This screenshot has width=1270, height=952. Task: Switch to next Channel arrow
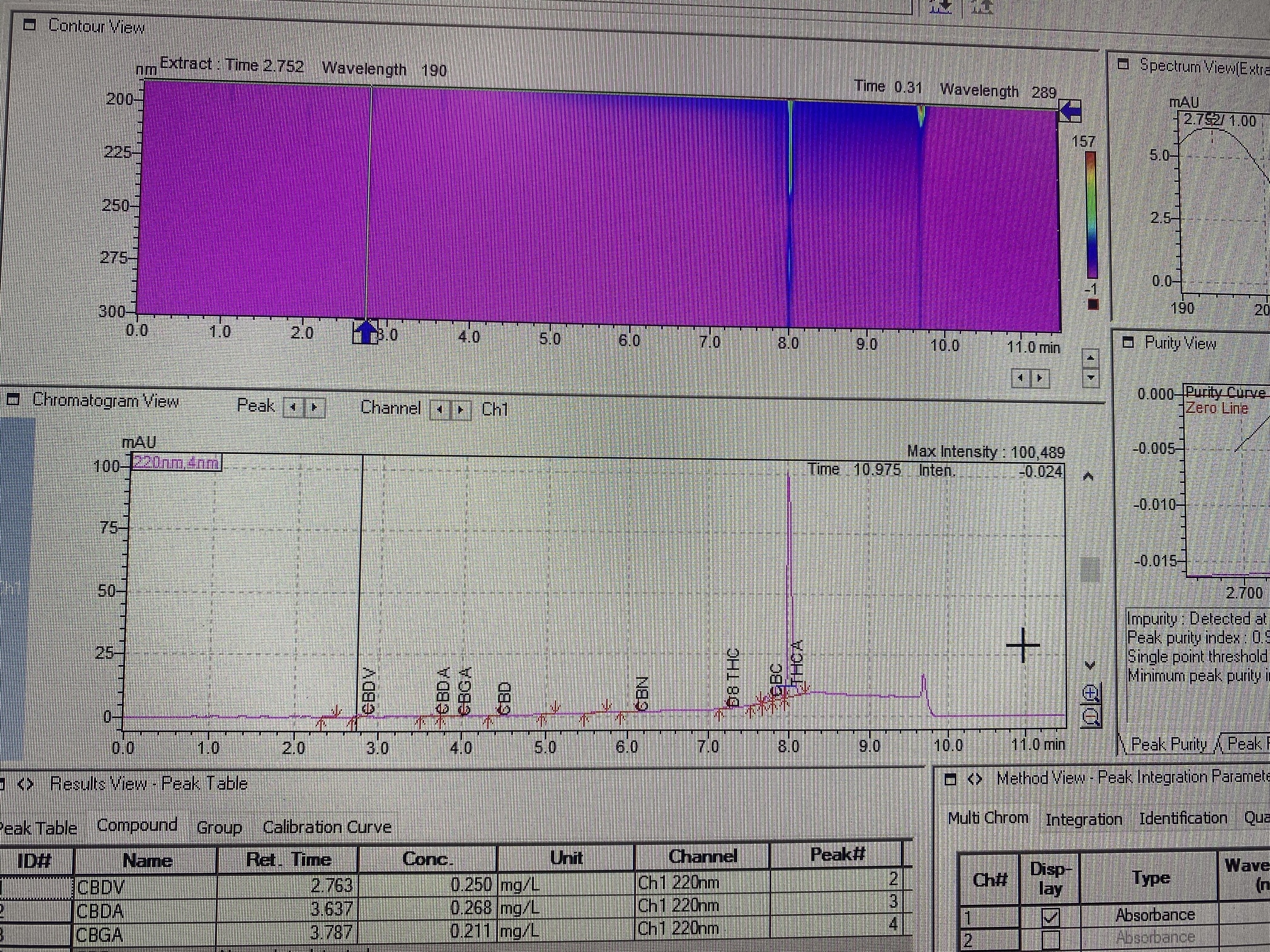pos(461,410)
